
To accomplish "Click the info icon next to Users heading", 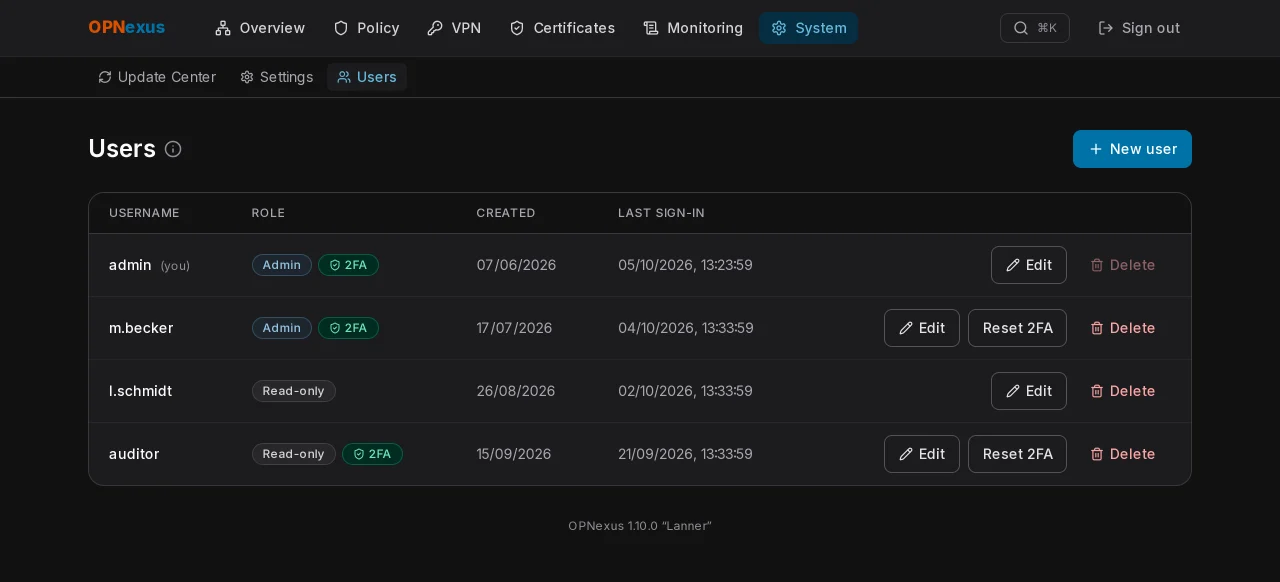I will tap(173, 149).
